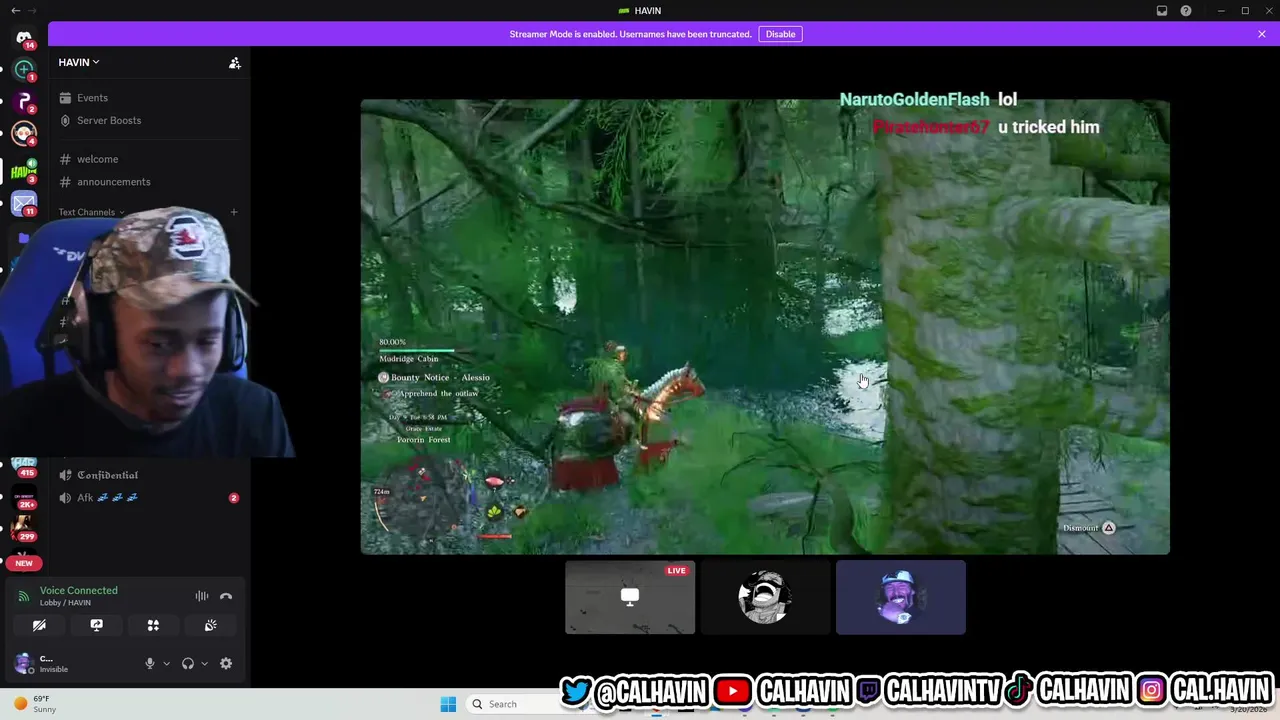1280x720 pixels.
Task: Open invite people icon beside HAVIN
Action: 234,63
